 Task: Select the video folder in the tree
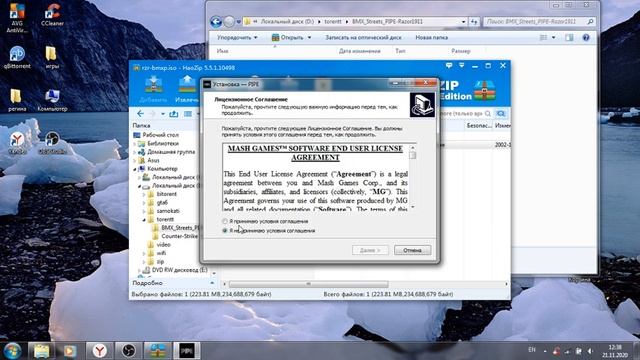click(163, 245)
